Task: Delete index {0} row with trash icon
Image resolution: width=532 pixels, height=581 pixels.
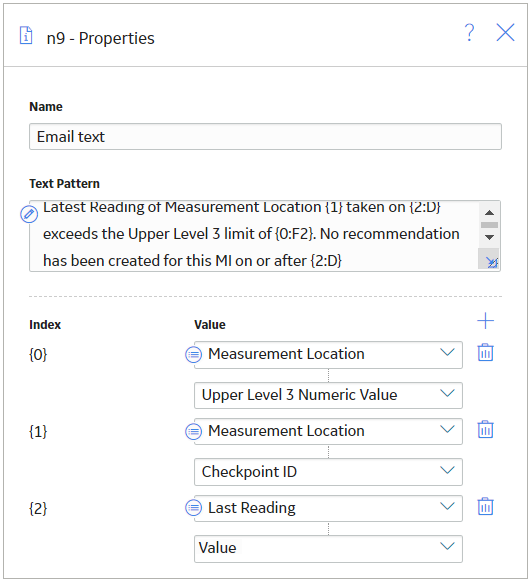Action: click(485, 352)
